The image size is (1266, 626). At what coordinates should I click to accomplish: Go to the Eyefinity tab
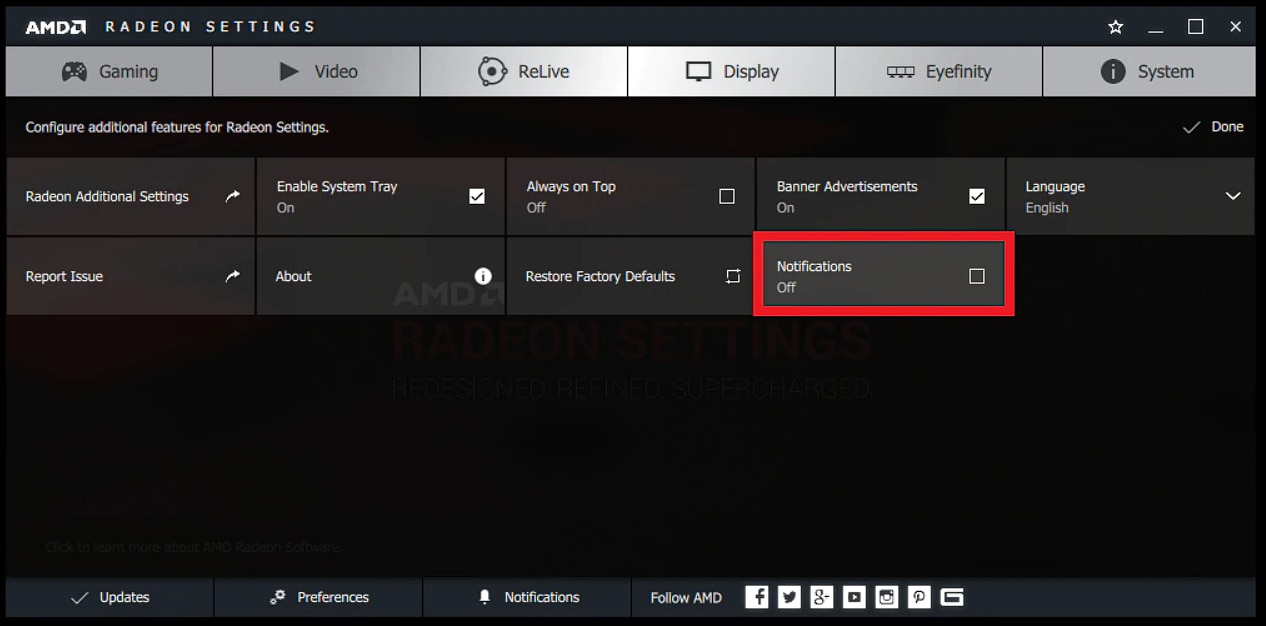click(x=938, y=71)
